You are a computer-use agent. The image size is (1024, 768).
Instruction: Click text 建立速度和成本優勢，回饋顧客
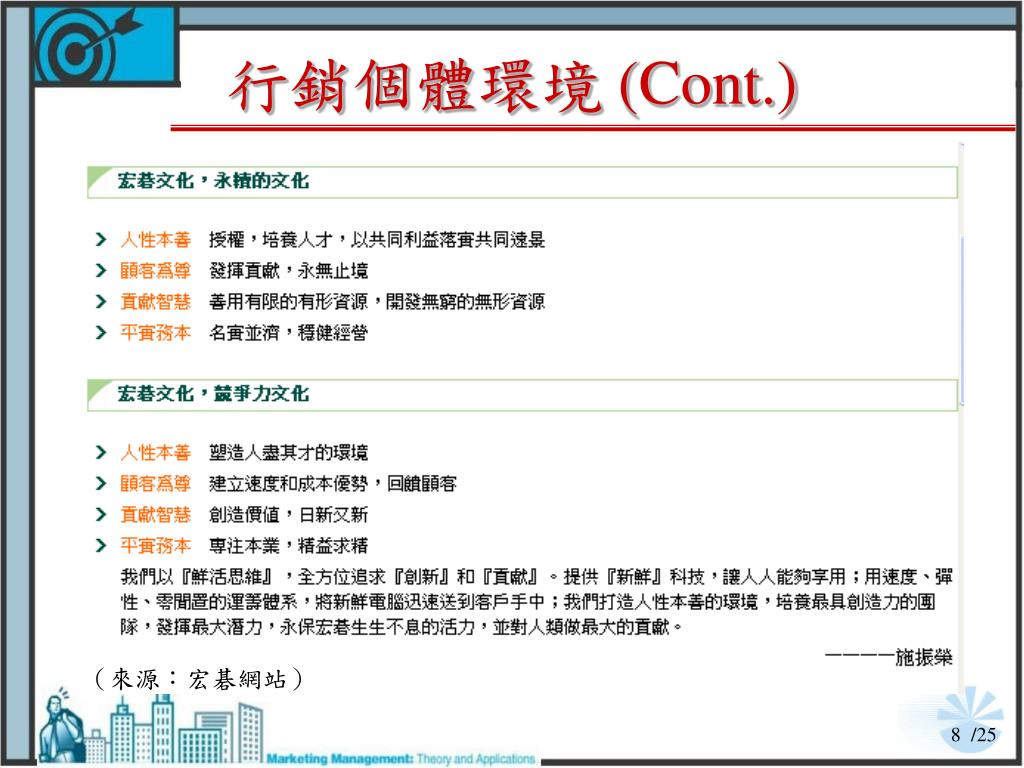[x=333, y=483]
